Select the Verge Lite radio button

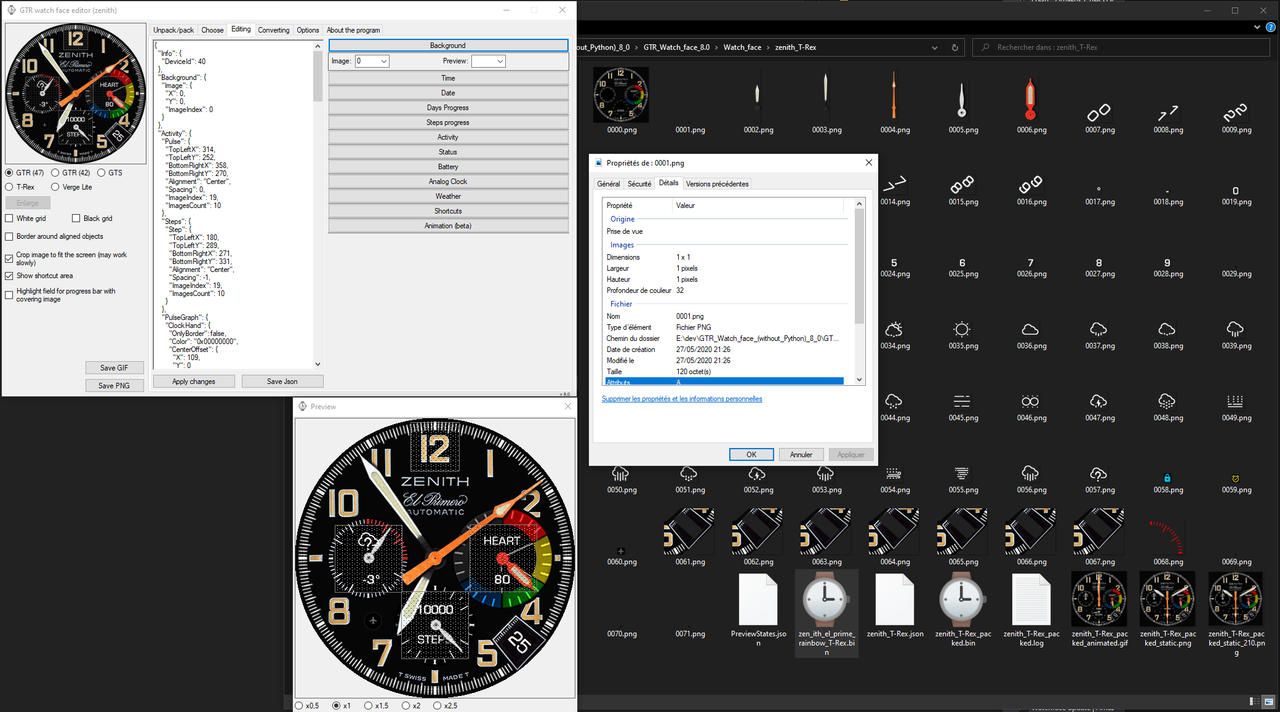tap(55, 187)
